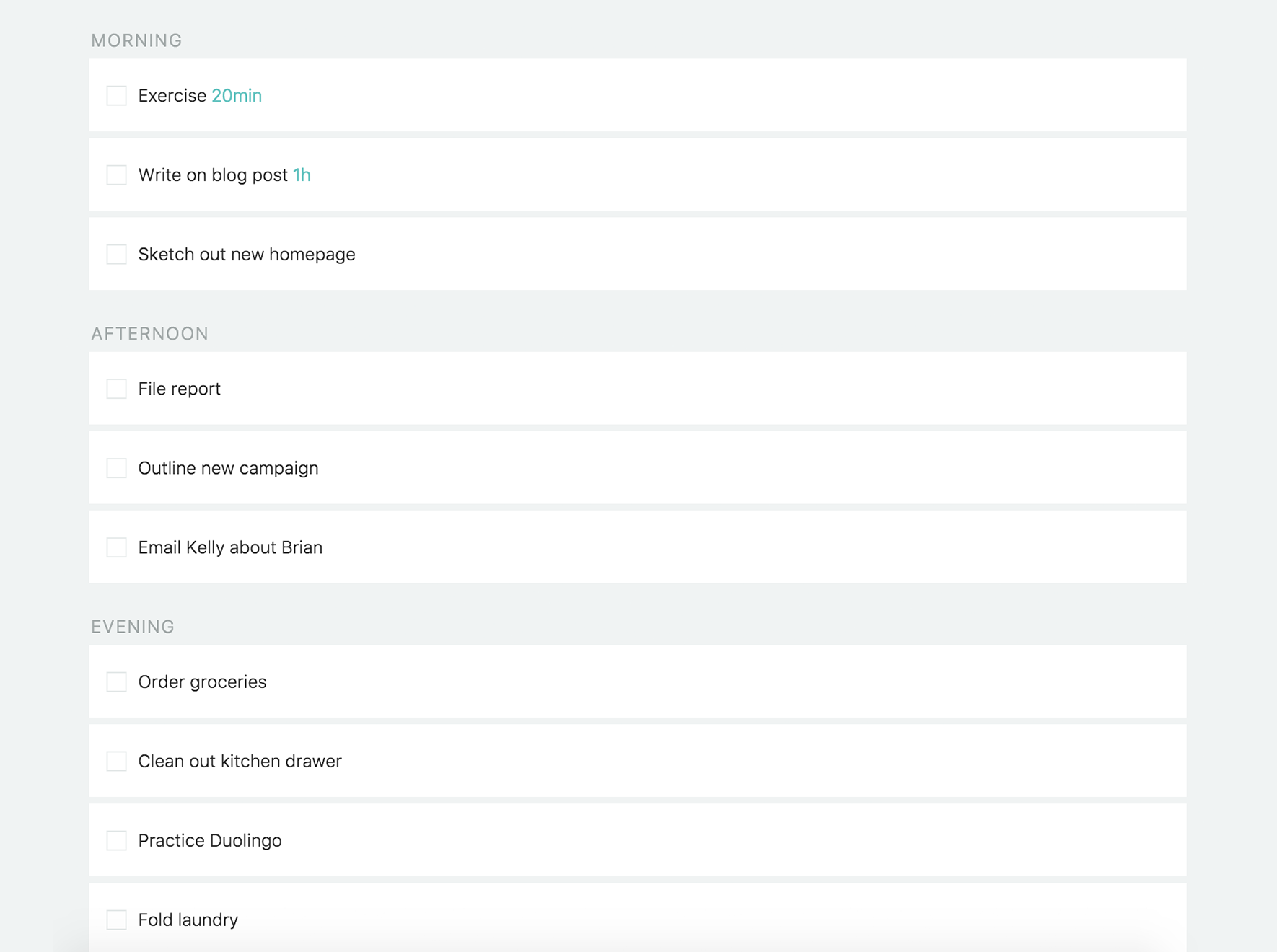Mark Email Kelly about Brian complete
This screenshot has width=1277, height=952.
tap(116, 547)
